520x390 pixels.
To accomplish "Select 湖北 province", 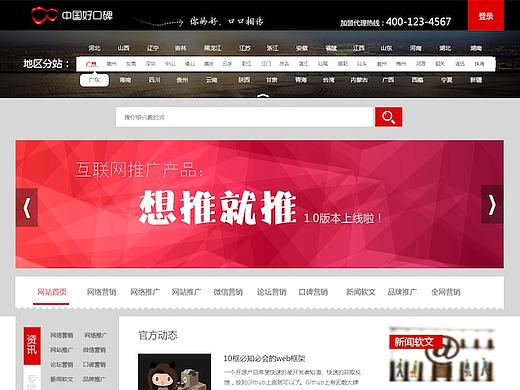I will click(445, 48).
